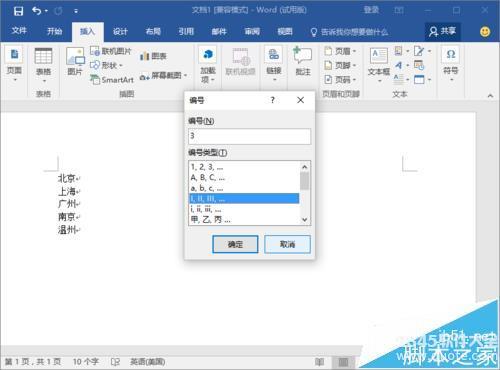
Task: Click the Tell Me search box
Action: tap(349, 32)
